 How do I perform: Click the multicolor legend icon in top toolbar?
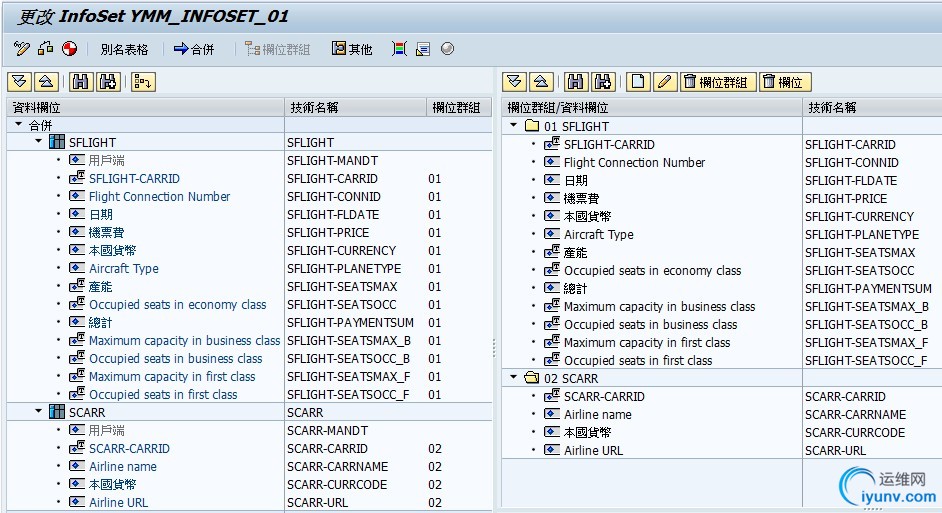point(399,48)
